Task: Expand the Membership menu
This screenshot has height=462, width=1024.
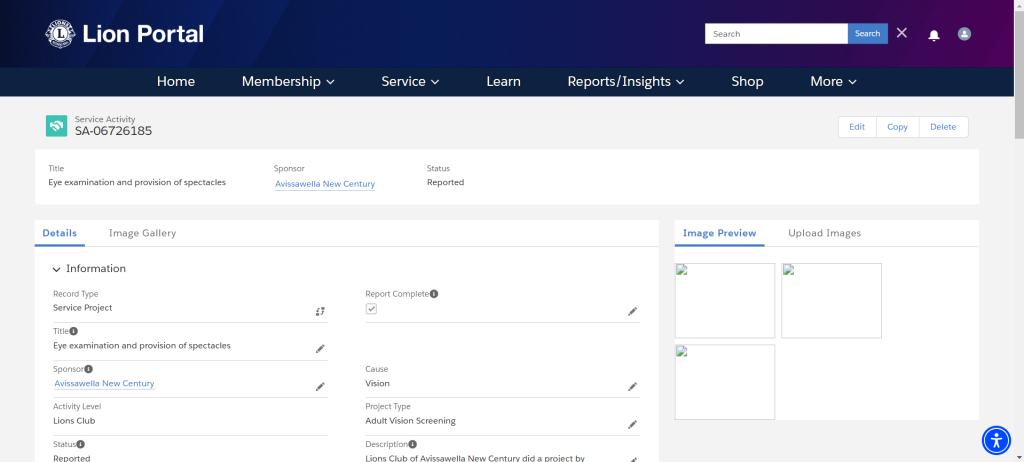Action: coord(288,82)
